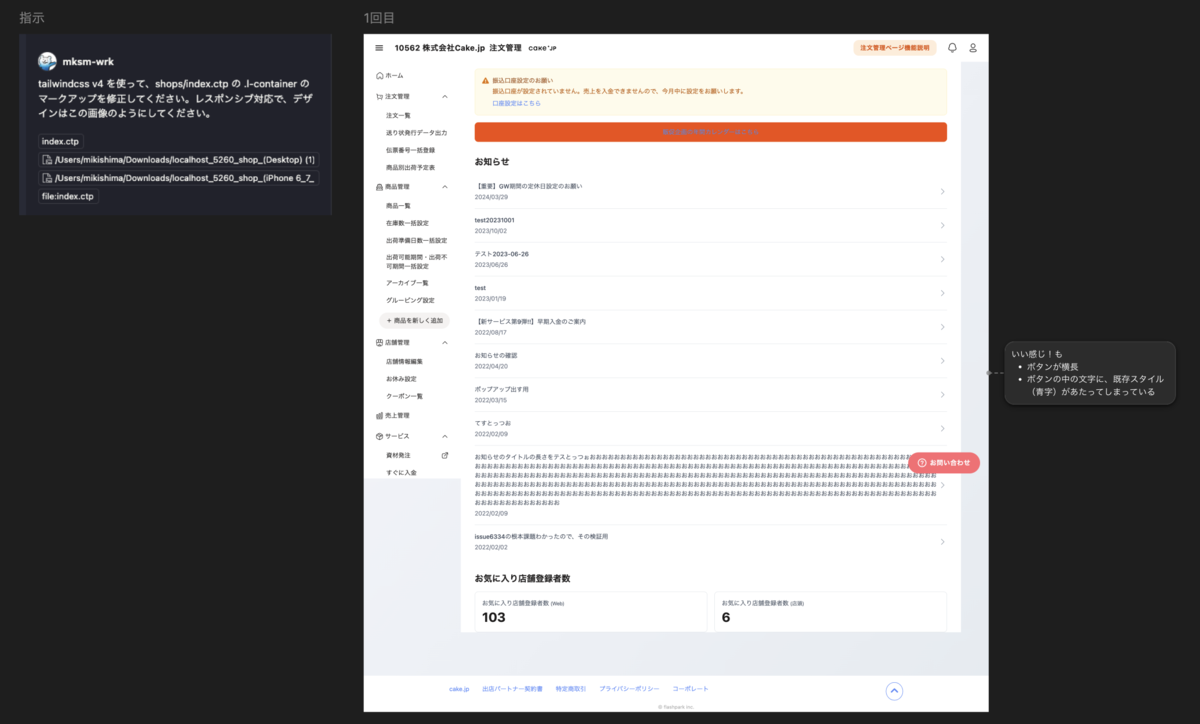Open the てすとっつお notice
Image resolution: width=1200 pixels, height=724 pixels.
pos(710,428)
